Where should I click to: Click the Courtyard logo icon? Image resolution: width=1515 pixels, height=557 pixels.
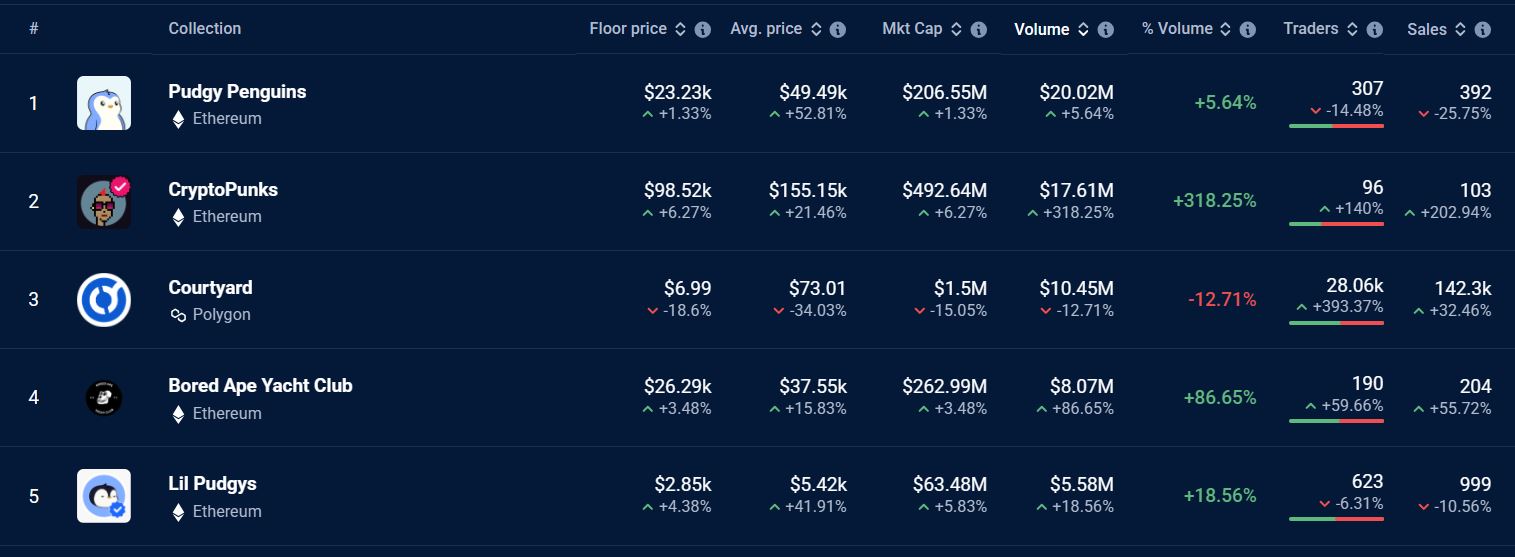coord(104,299)
